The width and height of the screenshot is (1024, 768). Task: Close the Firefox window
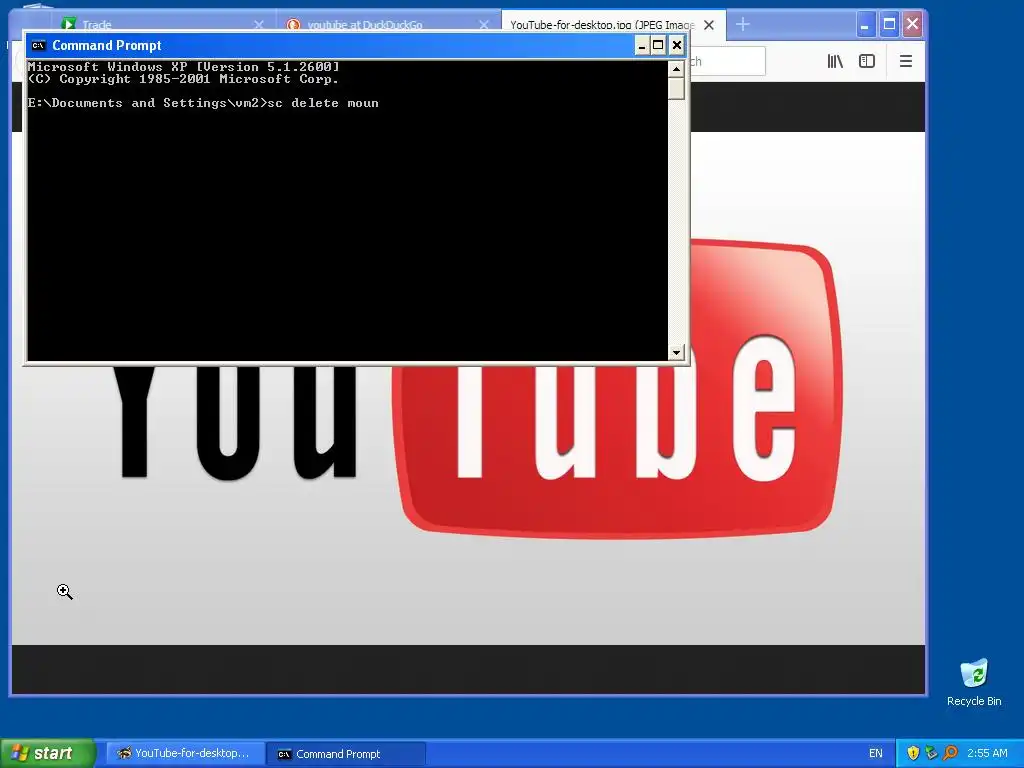912,25
